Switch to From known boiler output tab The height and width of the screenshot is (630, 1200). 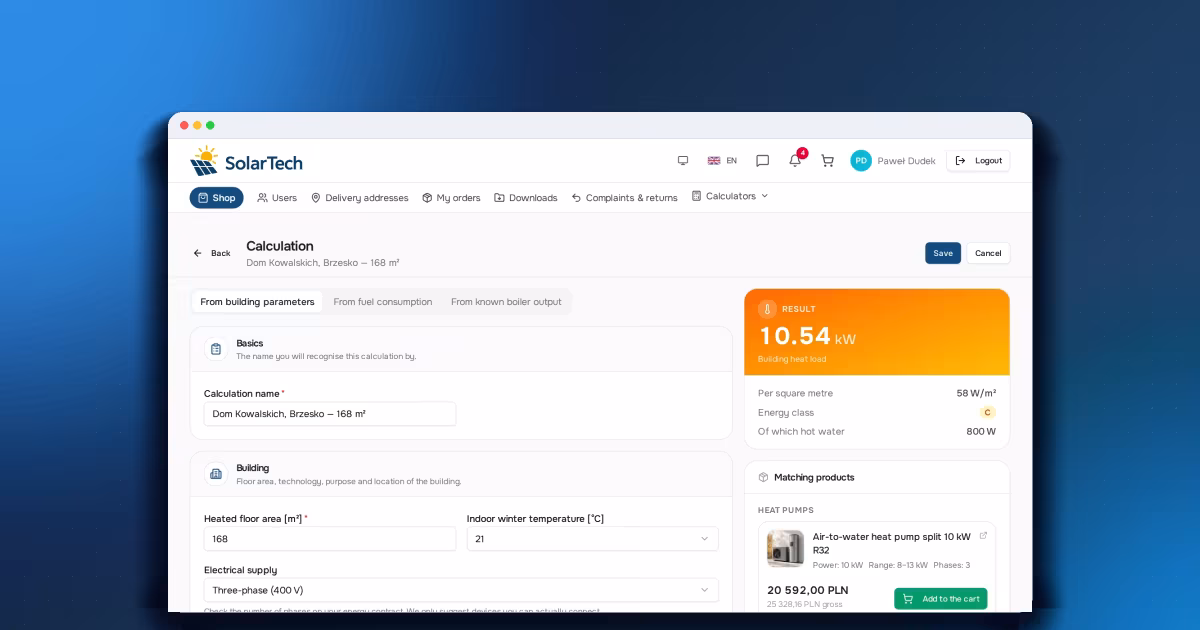pyautogui.click(x=506, y=301)
